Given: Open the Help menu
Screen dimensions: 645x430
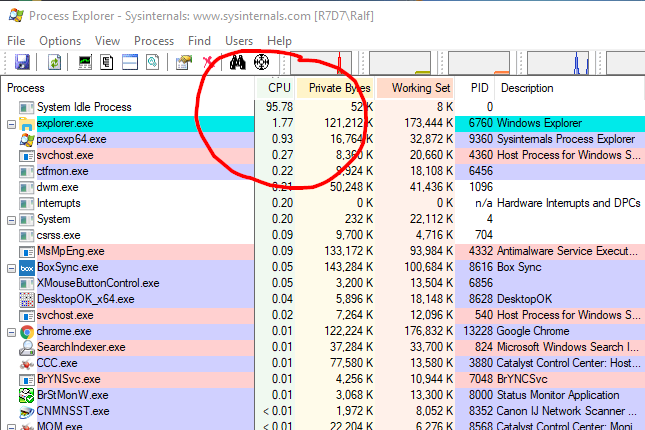Looking at the screenshot, I should (279, 41).
